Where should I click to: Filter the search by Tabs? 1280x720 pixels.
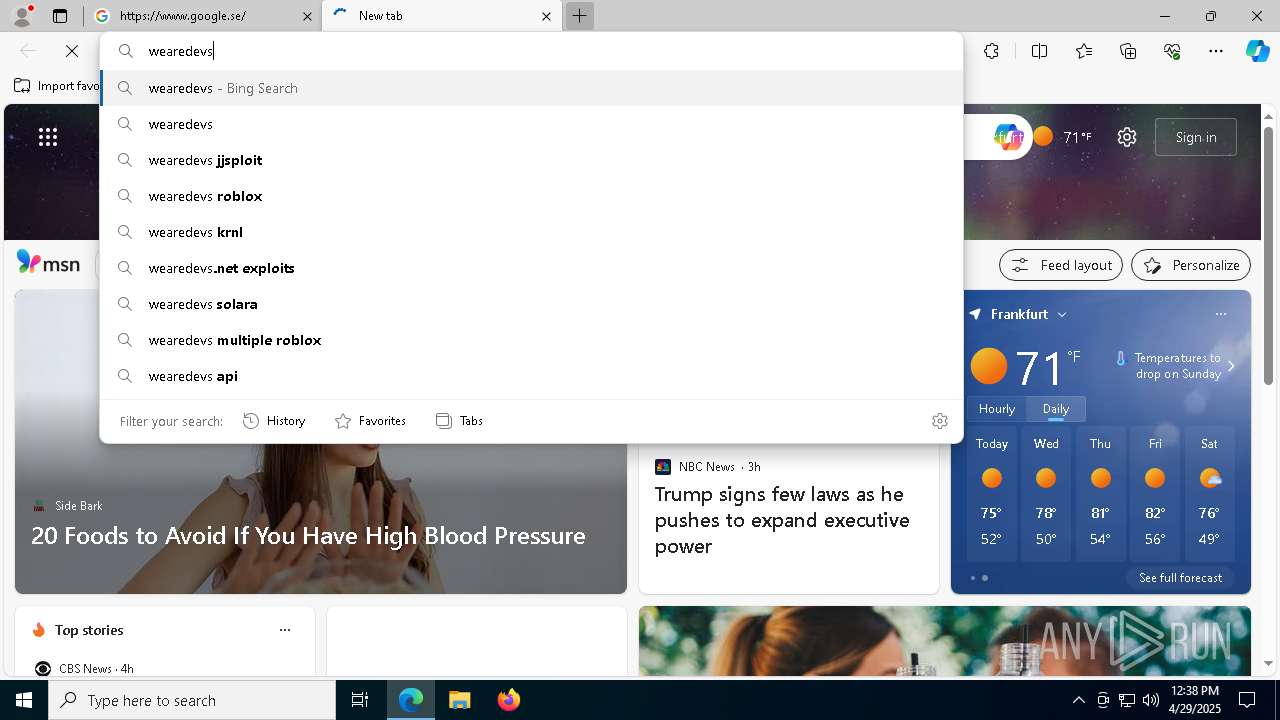(459, 421)
